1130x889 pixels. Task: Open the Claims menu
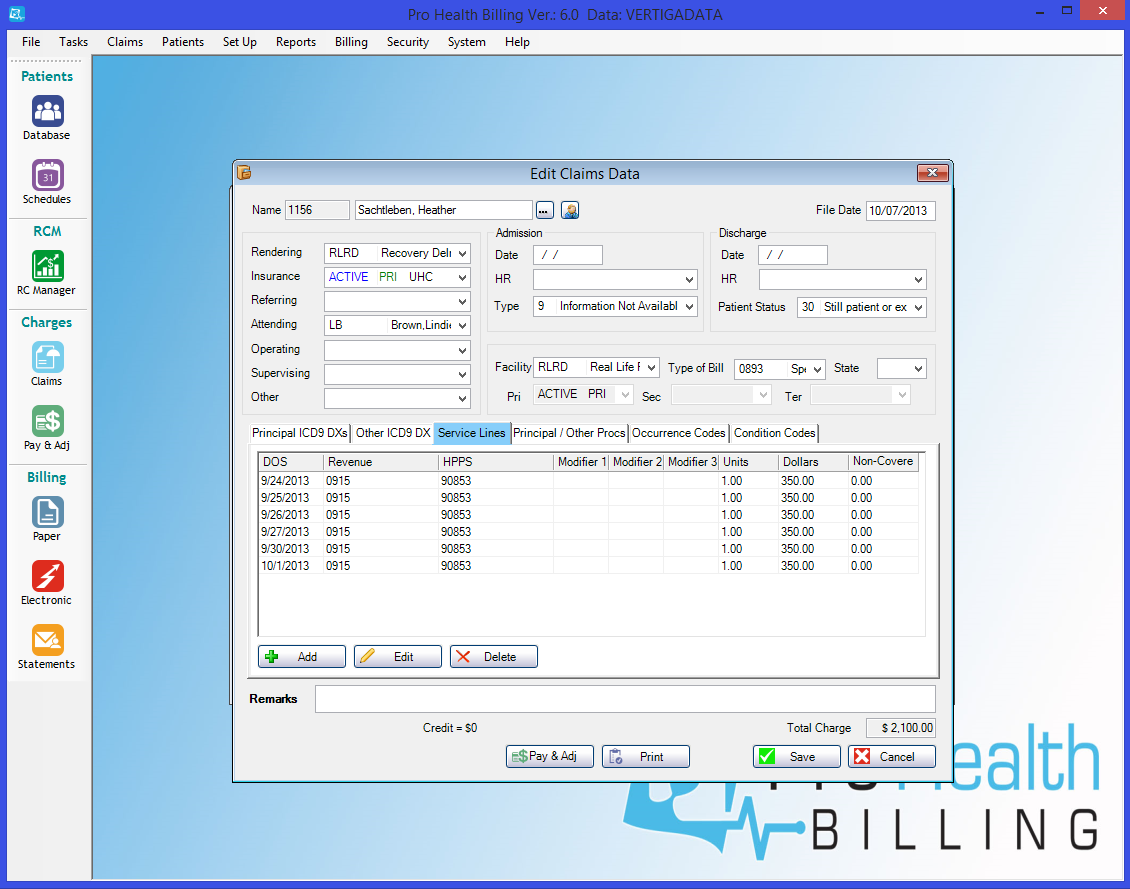click(x=124, y=42)
